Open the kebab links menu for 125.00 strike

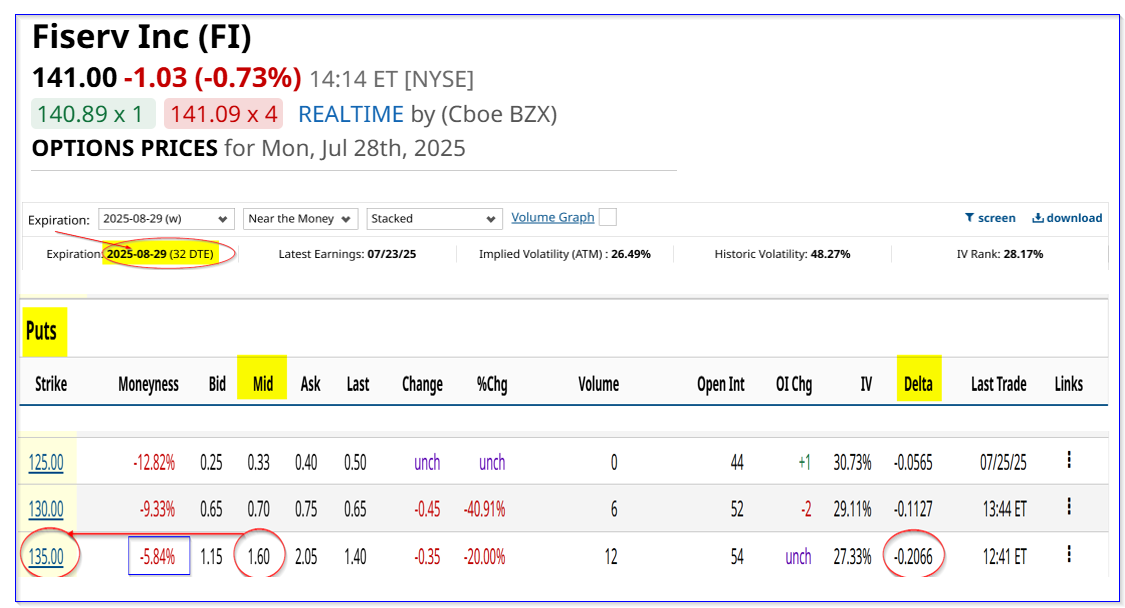1069,460
